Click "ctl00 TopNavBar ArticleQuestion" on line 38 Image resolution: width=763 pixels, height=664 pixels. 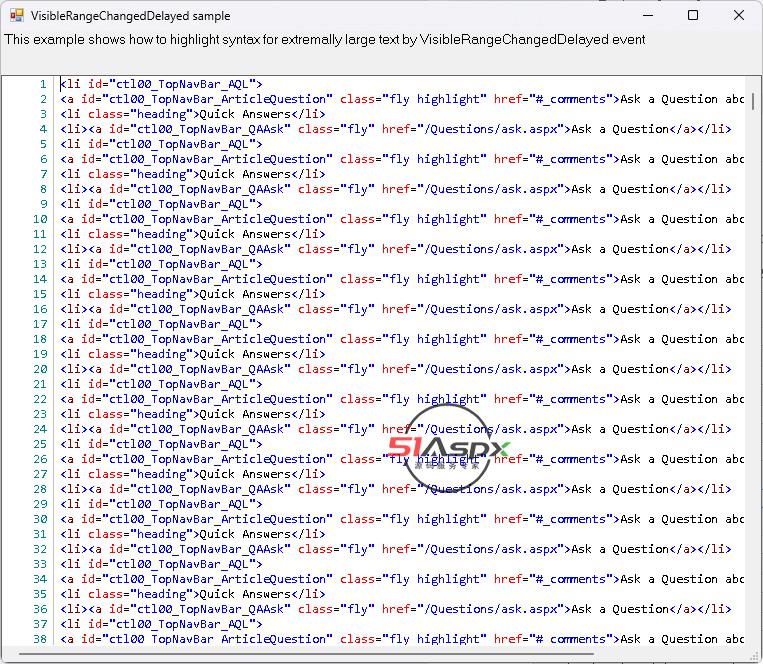pos(217,639)
